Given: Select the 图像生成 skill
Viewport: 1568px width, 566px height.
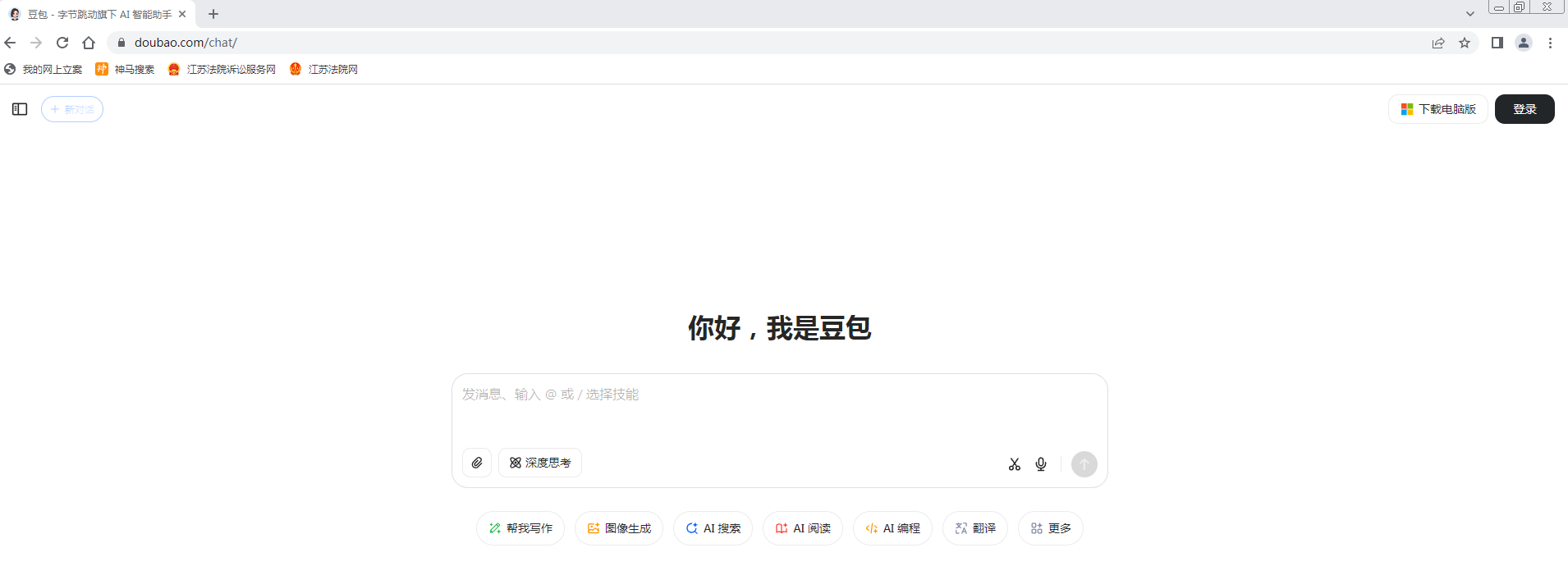Looking at the screenshot, I should [619, 528].
